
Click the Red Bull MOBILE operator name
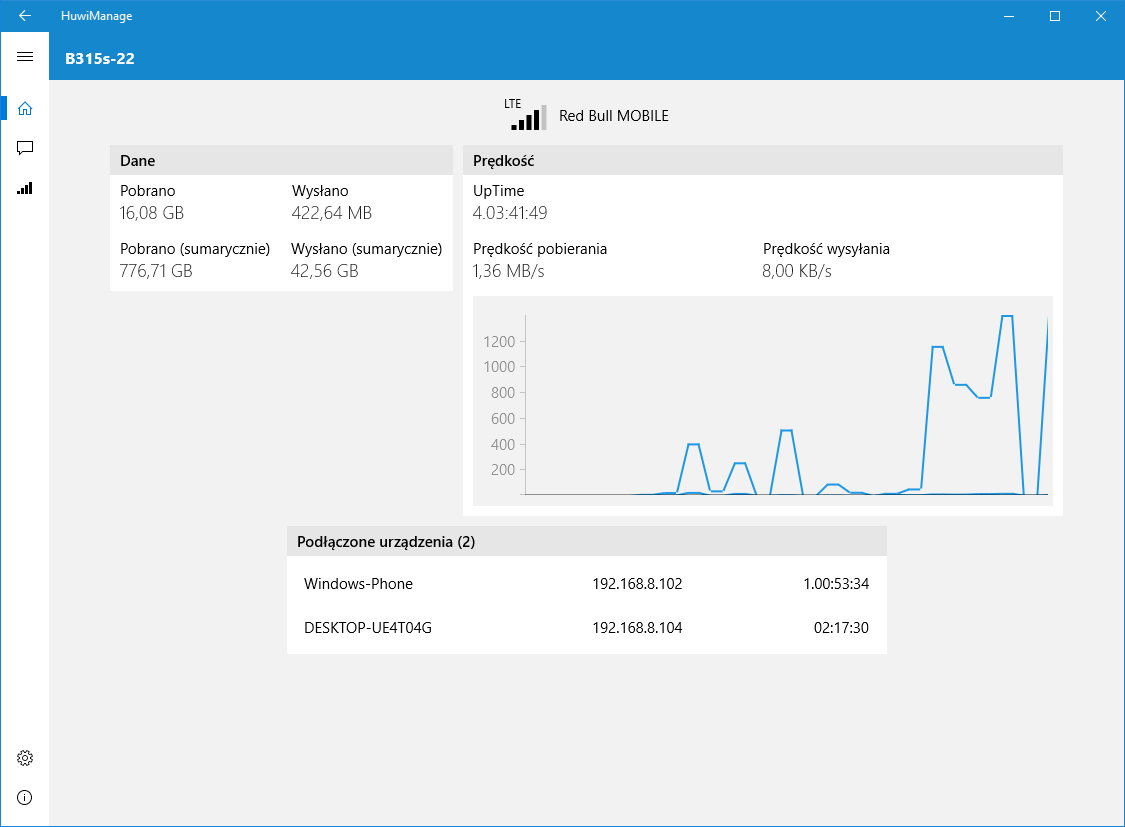613,115
